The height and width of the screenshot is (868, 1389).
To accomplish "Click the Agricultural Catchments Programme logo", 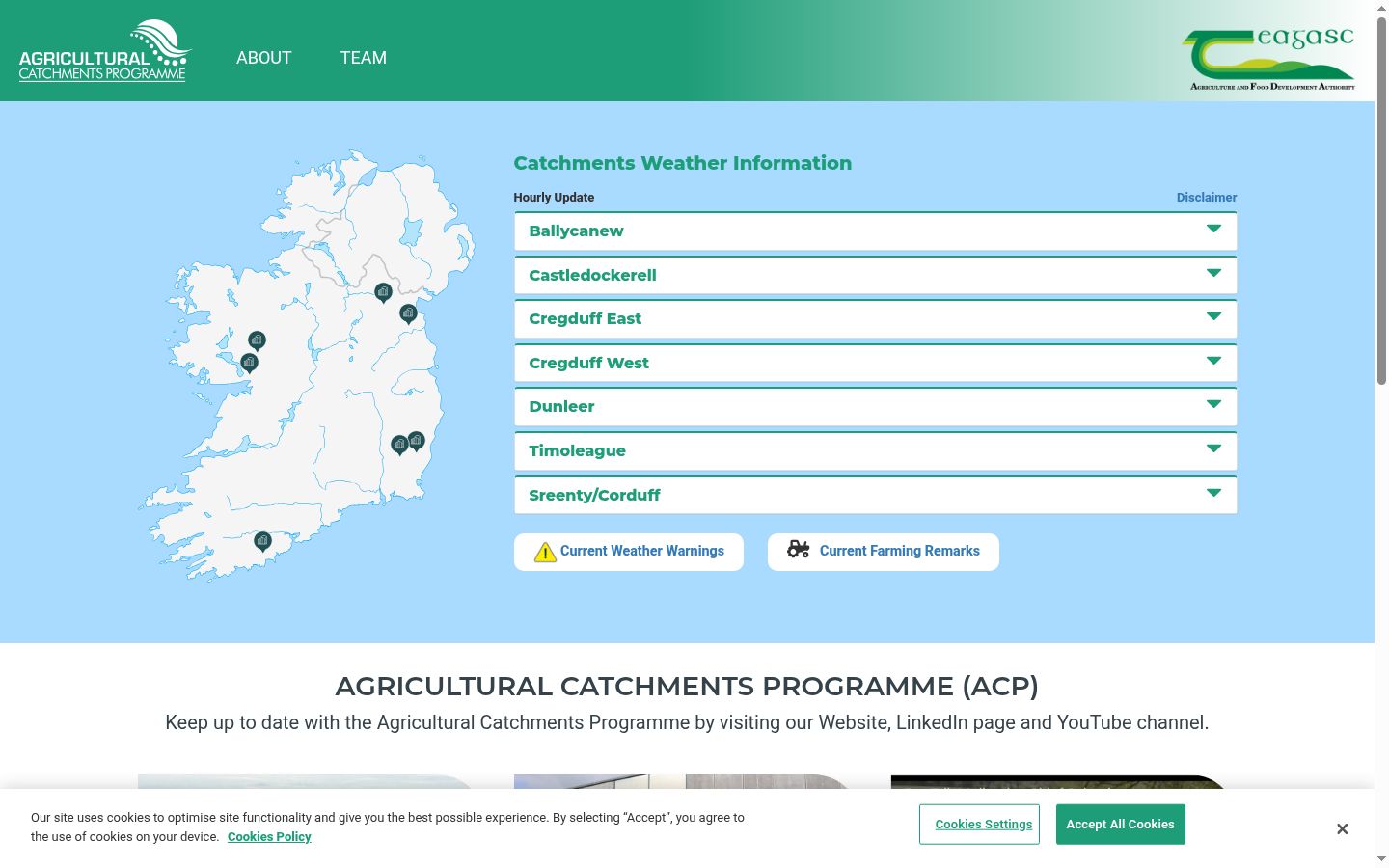I will click(105, 51).
